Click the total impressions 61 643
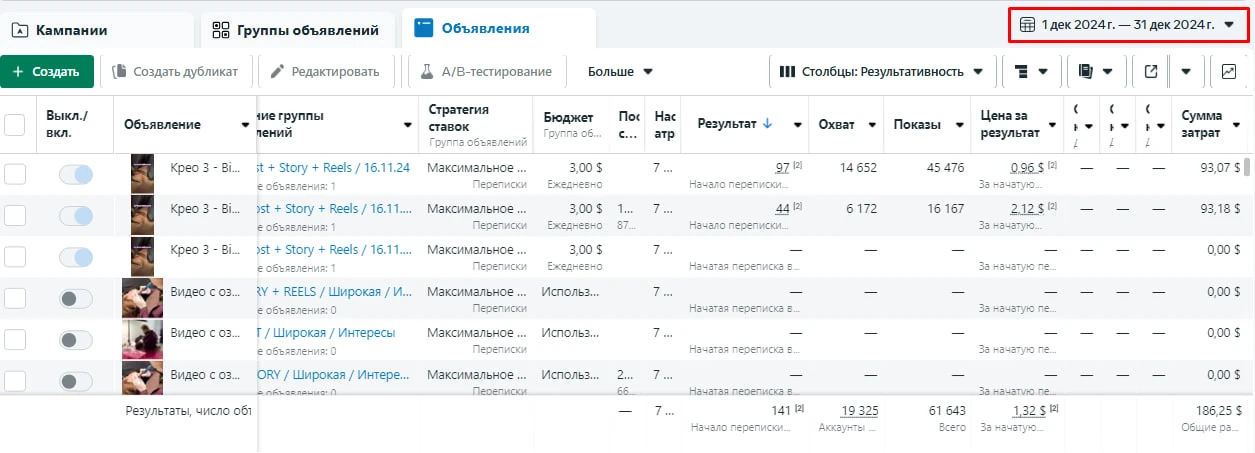The height and width of the screenshot is (453, 1255). [947, 410]
